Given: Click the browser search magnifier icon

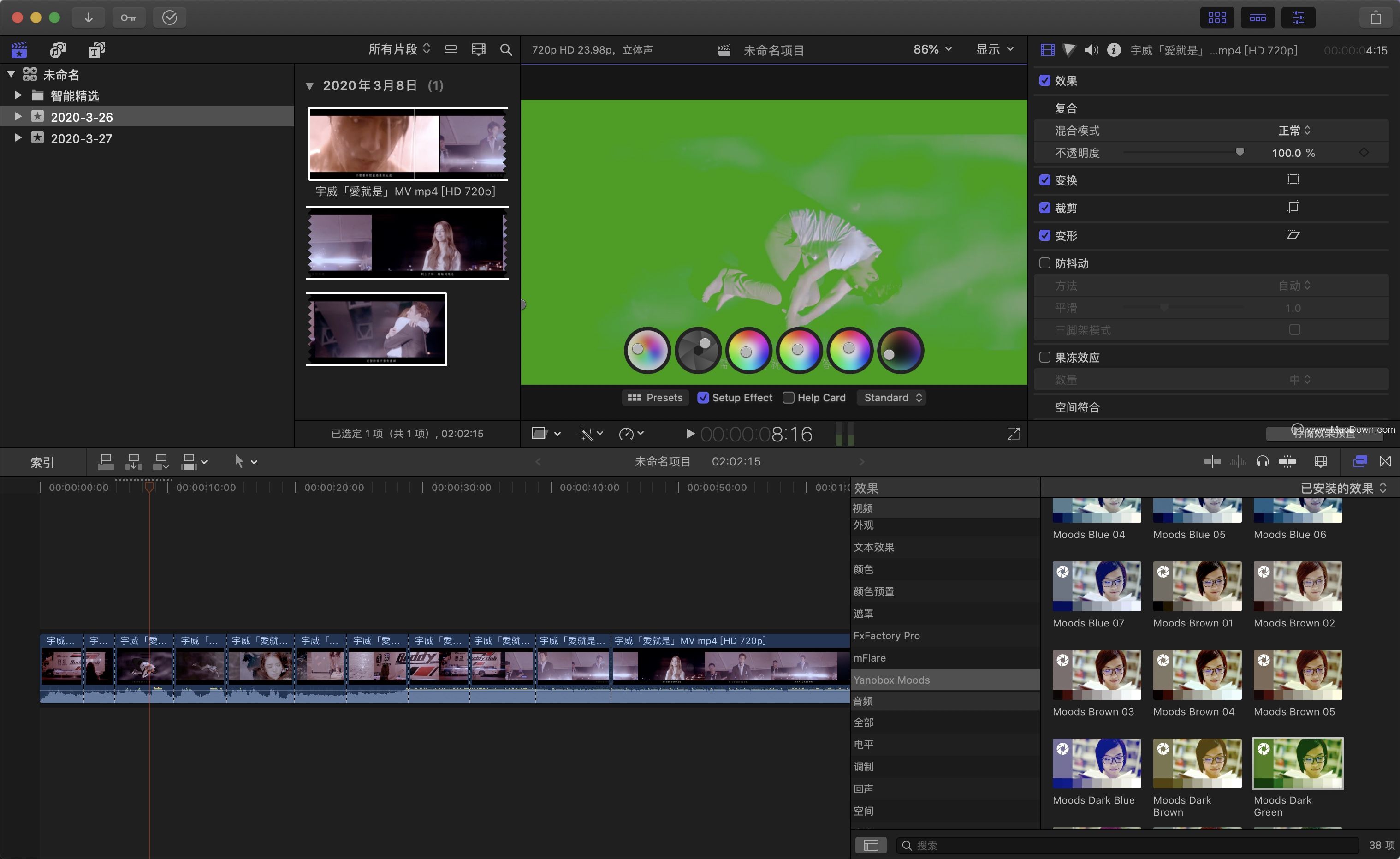Looking at the screenshot, I should (x=506, y=50).
